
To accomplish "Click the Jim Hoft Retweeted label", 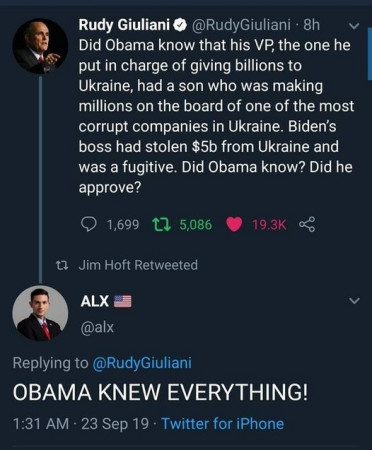I will 138,265.
